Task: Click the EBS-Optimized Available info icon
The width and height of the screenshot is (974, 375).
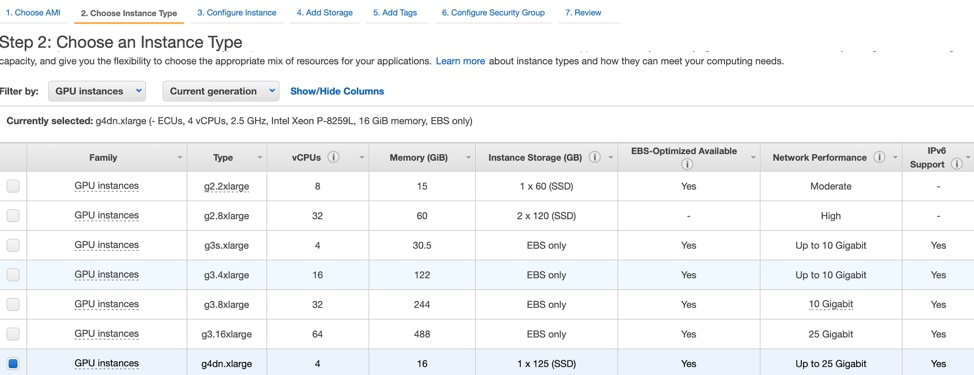Action: click(686, 165)
